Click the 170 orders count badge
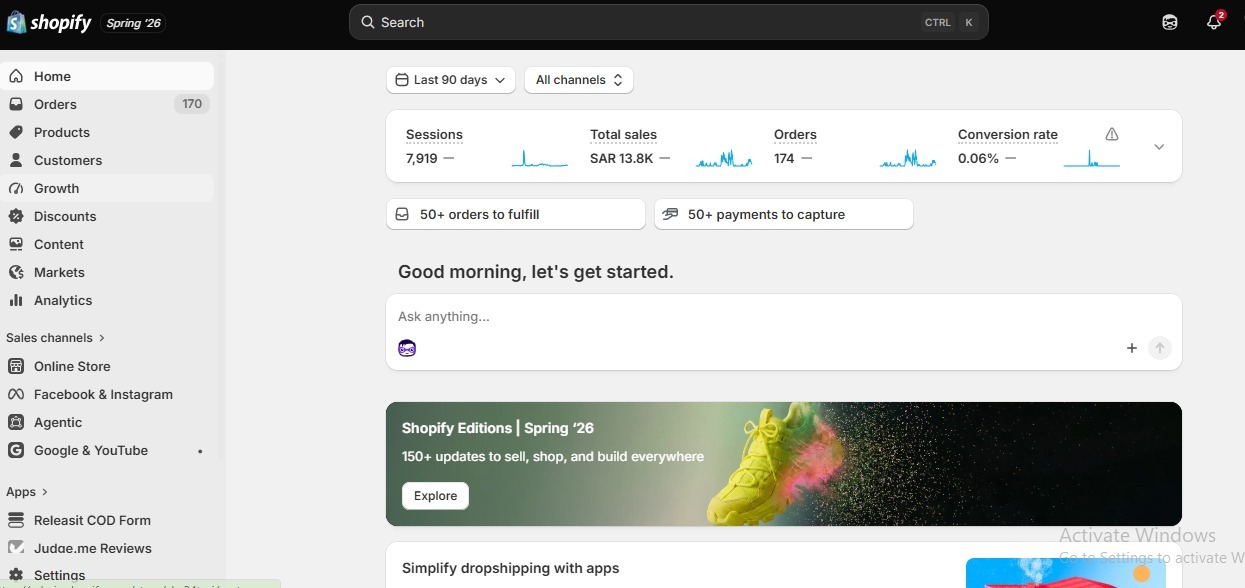This screenshot has height=588, width=1245. click(192, 104)
